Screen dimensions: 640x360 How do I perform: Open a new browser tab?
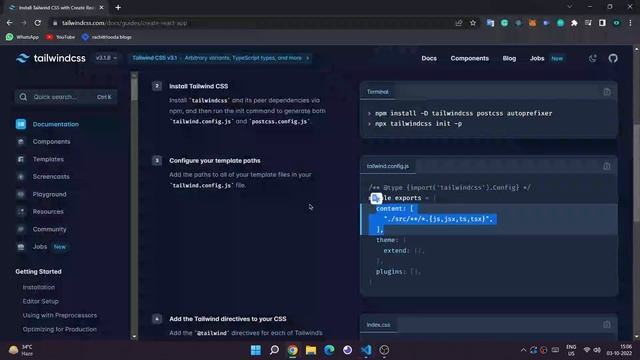[x=118, y=7]
